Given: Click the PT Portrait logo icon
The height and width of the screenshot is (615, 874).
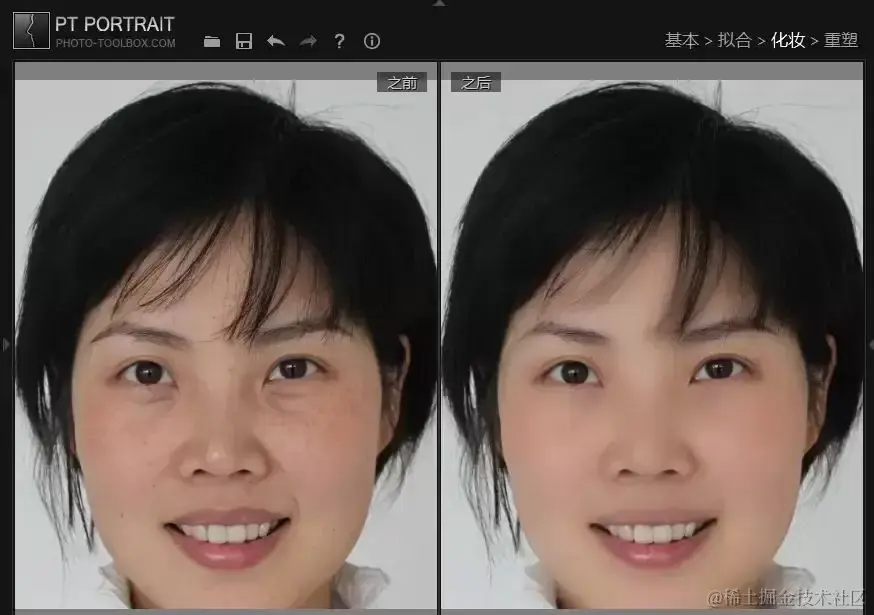Looking at the screenshot, I should [31, 30].
